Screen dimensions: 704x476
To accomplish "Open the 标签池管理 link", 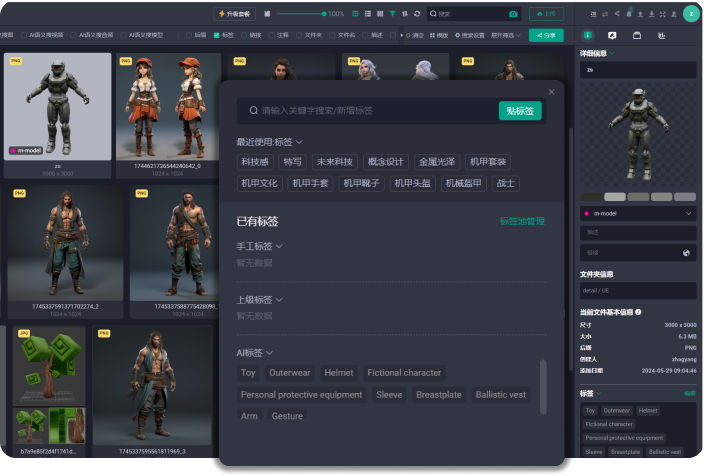I will click(522, 221).
